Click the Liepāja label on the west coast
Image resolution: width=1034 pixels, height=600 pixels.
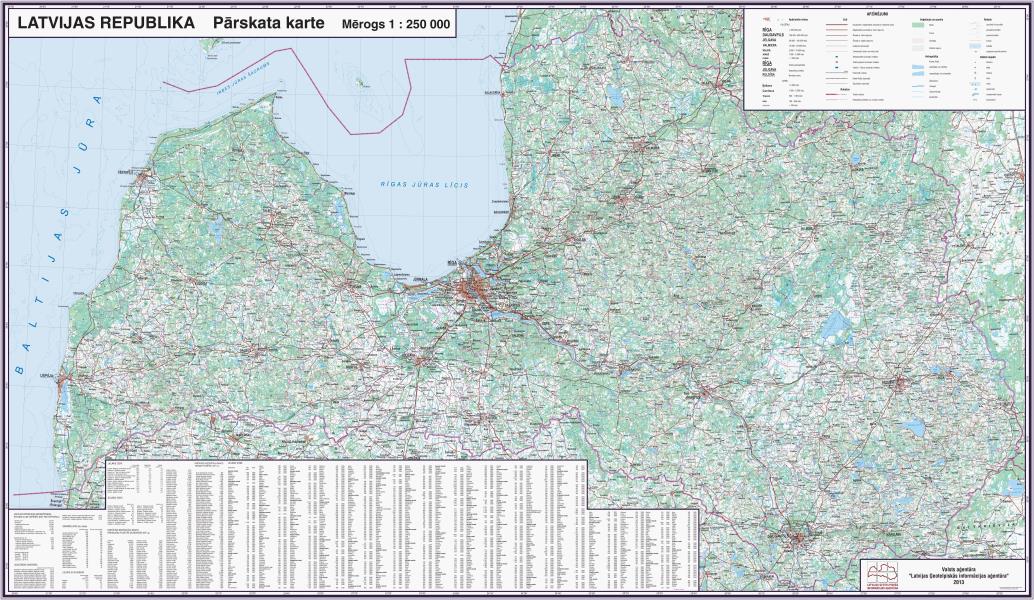[x=46, y=376]
